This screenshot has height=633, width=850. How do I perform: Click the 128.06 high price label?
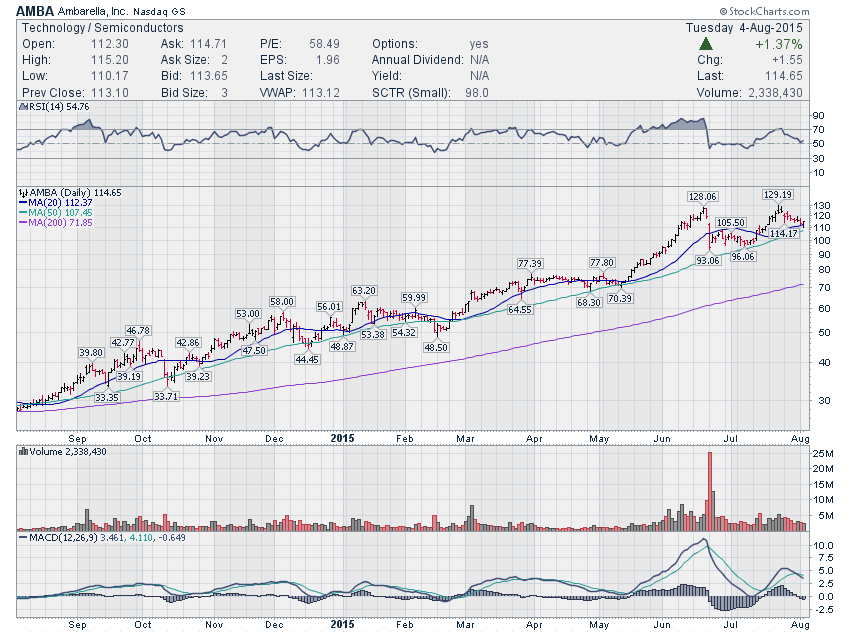click(702, 196)
